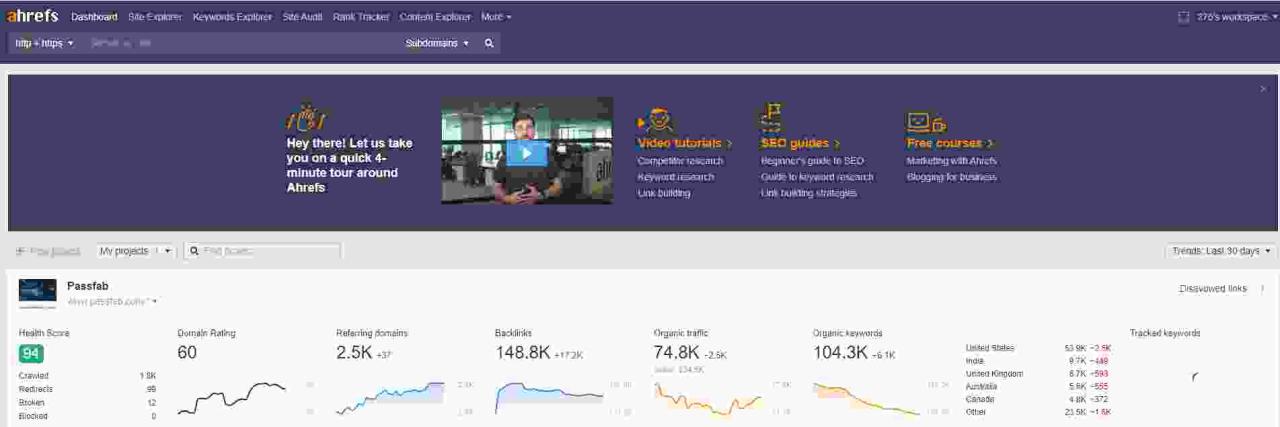Close the welcome tour banner
Image resolution: width=1280 pixels, height=427 pixels.
point(1263,89)
